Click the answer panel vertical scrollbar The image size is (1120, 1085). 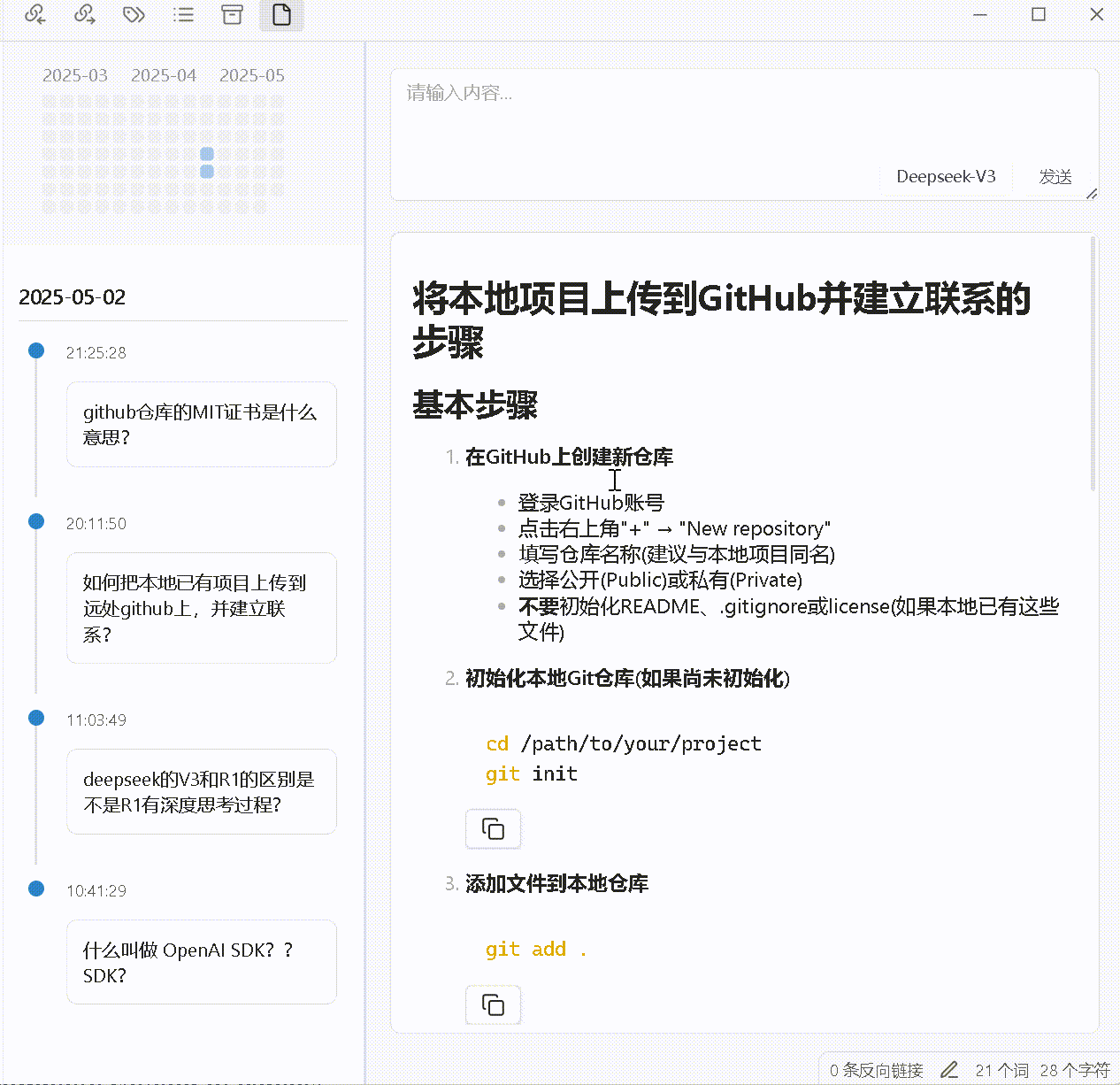(x=1093, y=363)
